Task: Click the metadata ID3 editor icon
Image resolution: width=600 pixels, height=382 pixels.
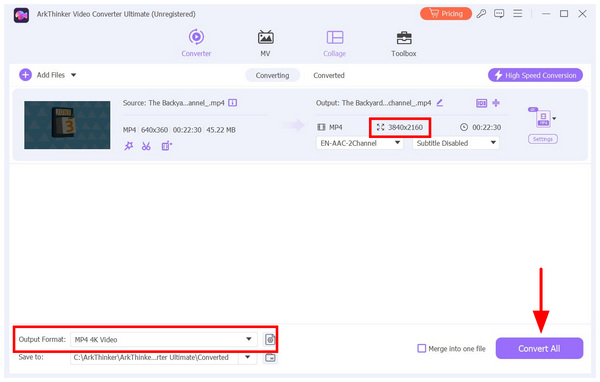Action: pos(481,103)
